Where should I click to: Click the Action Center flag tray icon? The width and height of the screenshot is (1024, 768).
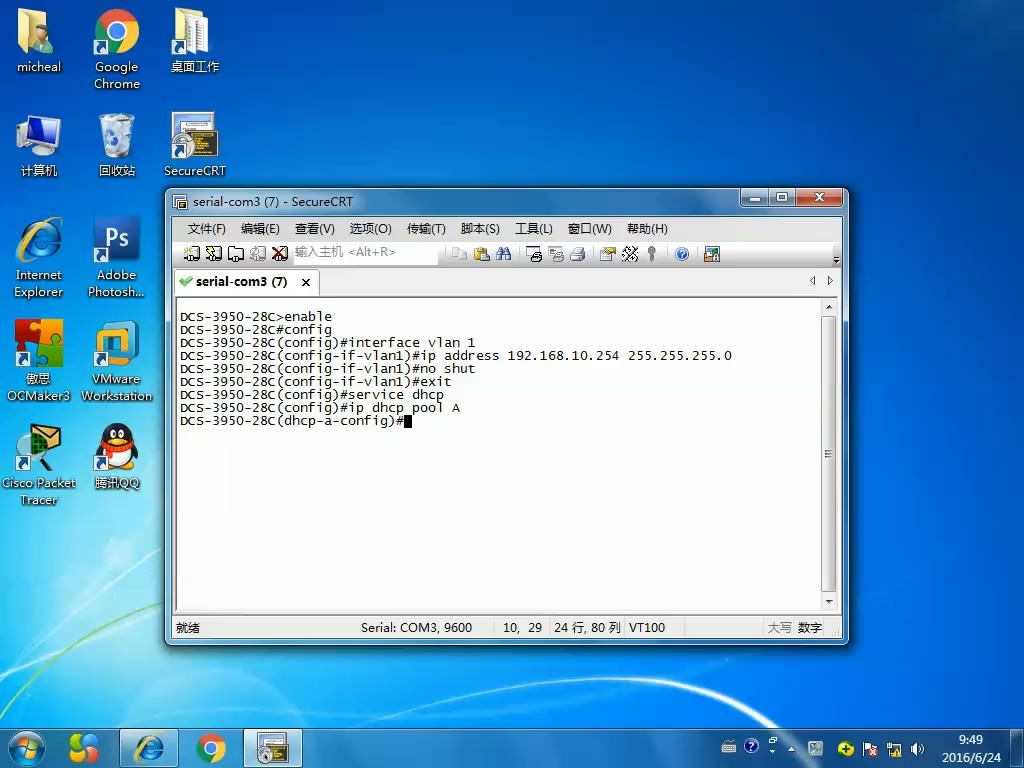pyautogui.click(x=869, y=749)
